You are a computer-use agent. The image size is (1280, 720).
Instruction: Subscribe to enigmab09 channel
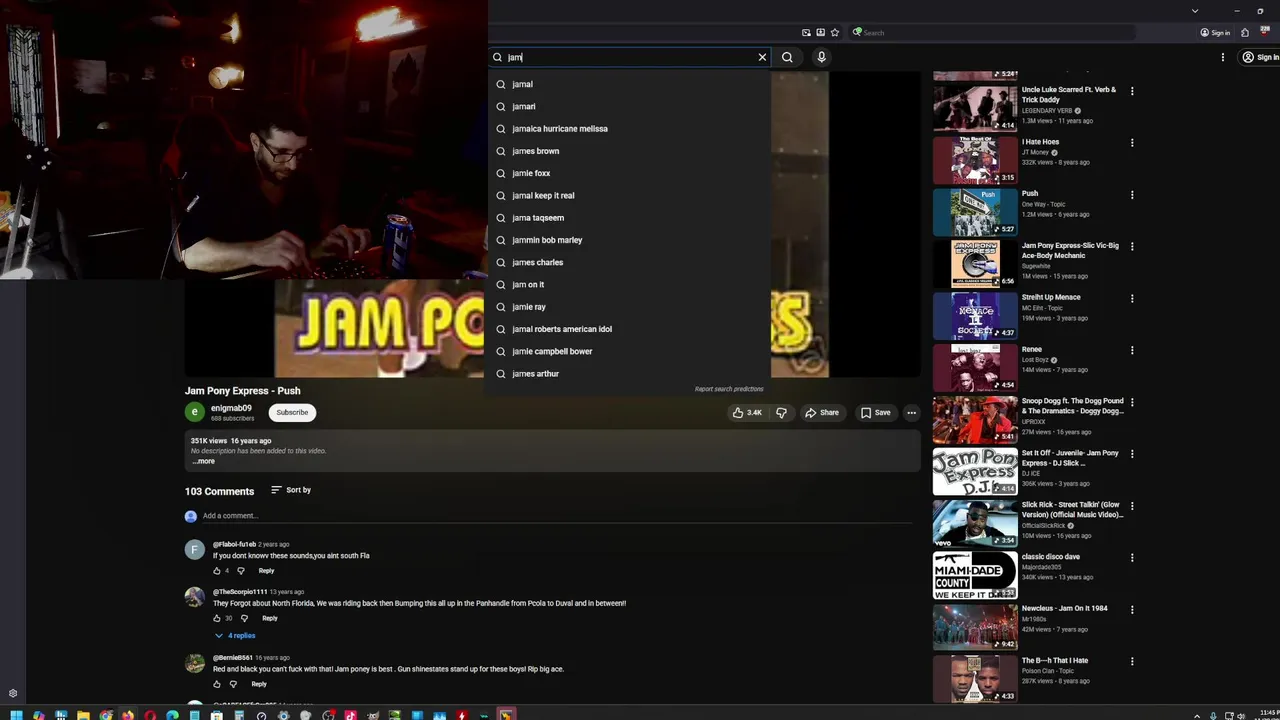tap(292, 412)
